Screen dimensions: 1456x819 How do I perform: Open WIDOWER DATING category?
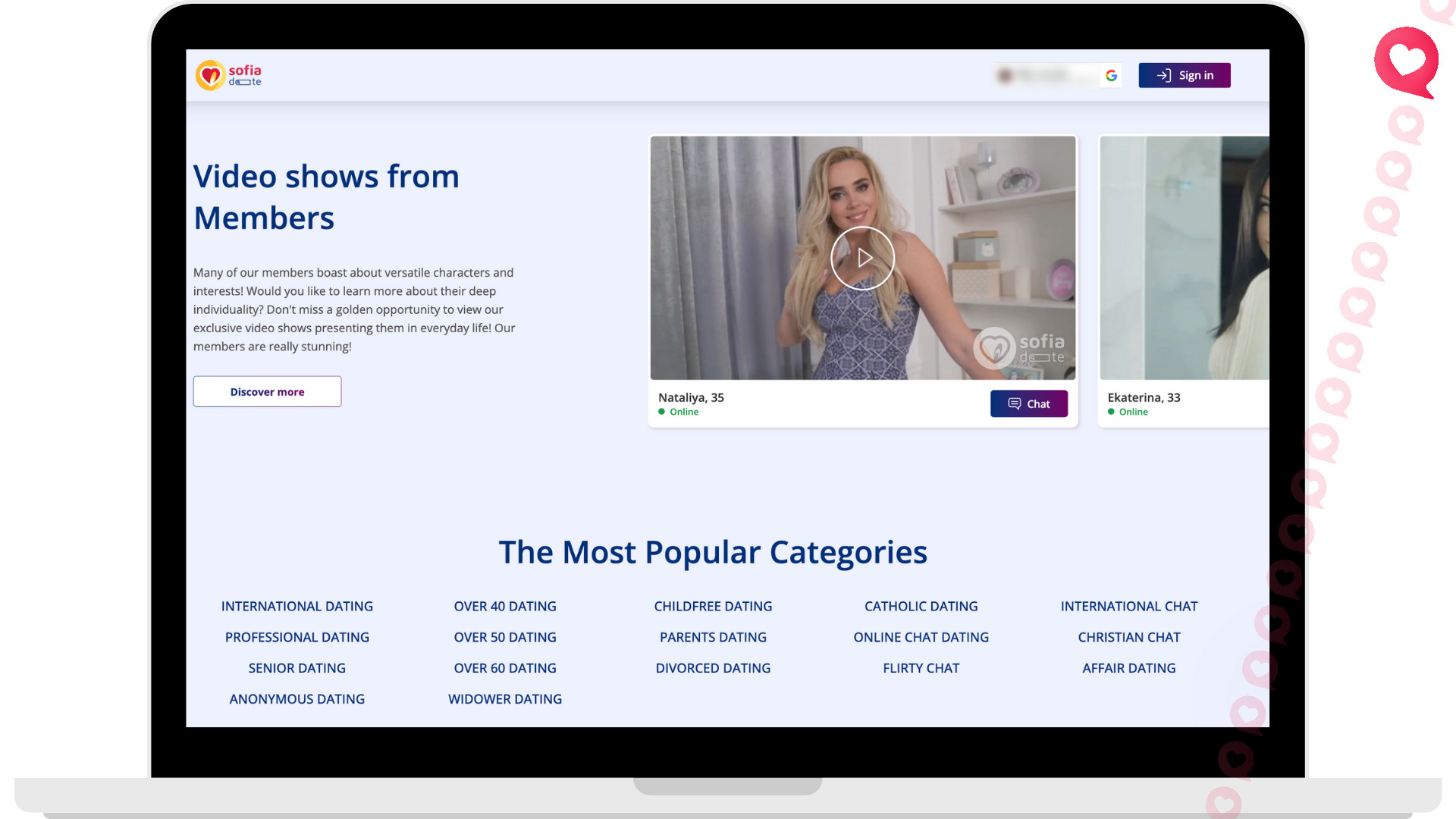pyautogui.click(x=505, y=698)
